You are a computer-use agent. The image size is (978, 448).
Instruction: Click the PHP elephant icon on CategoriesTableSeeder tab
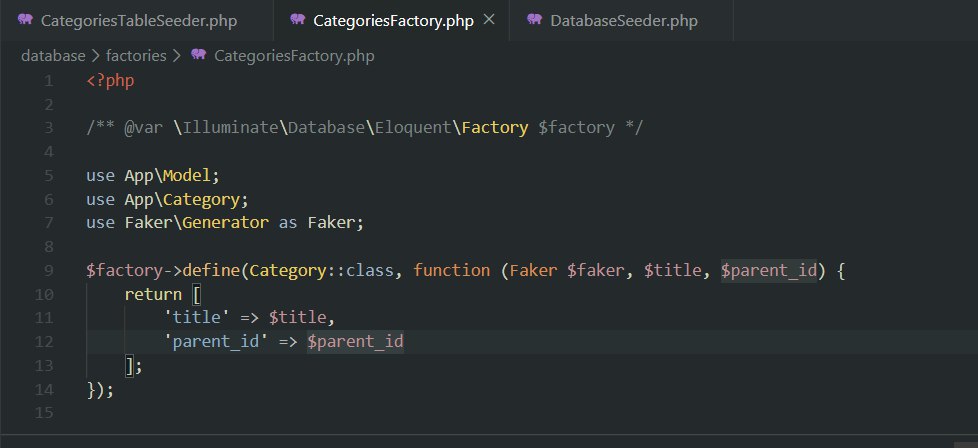26,19
